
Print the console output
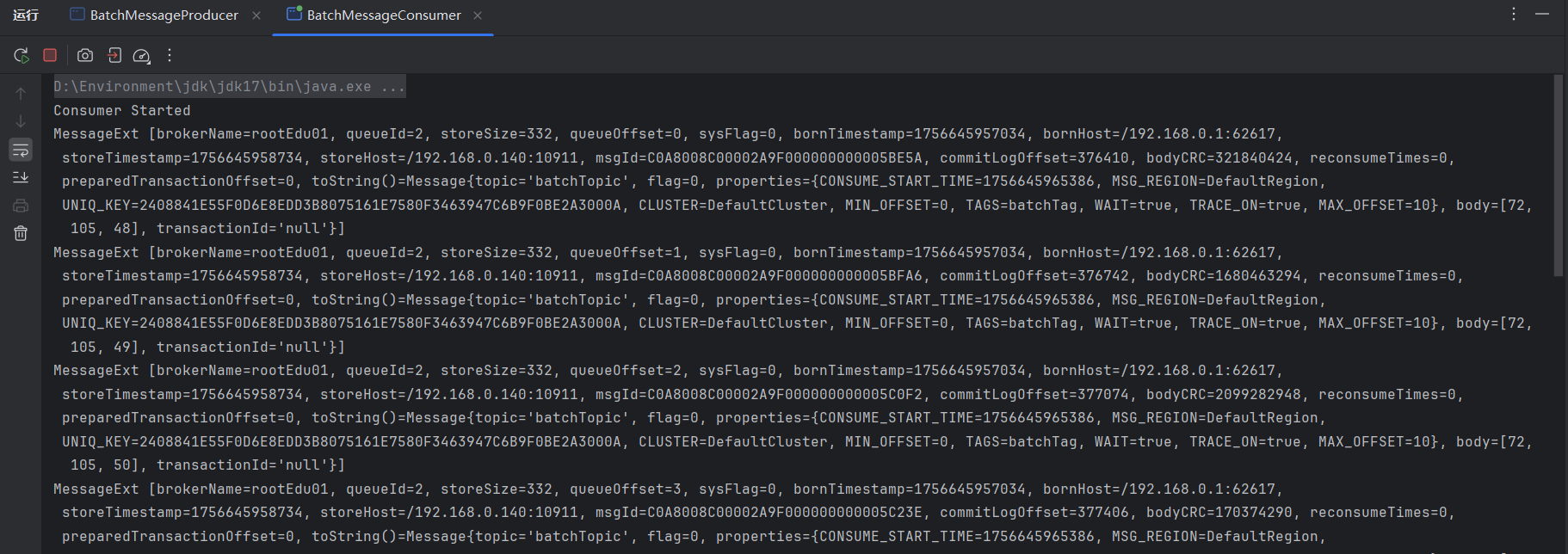pyautogui.click(x=21, y=206)
